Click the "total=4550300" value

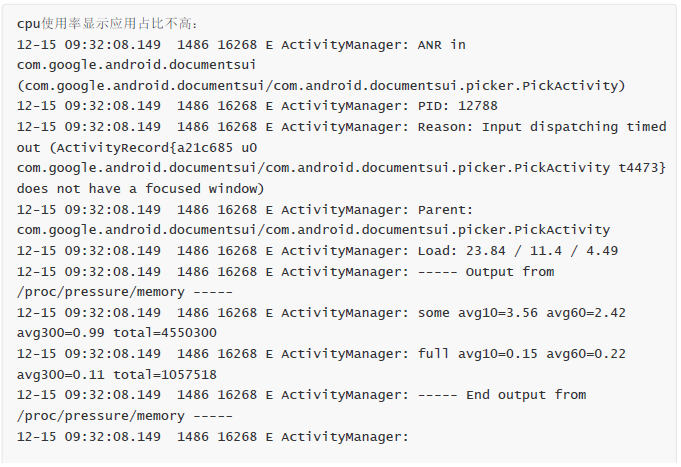click(x=173, y=333)
